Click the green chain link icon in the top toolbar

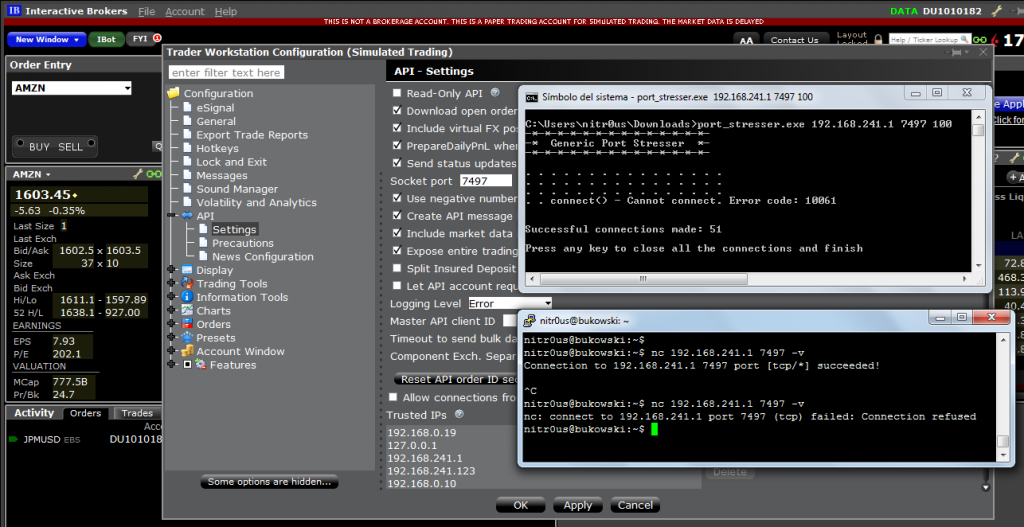(978, 40)
